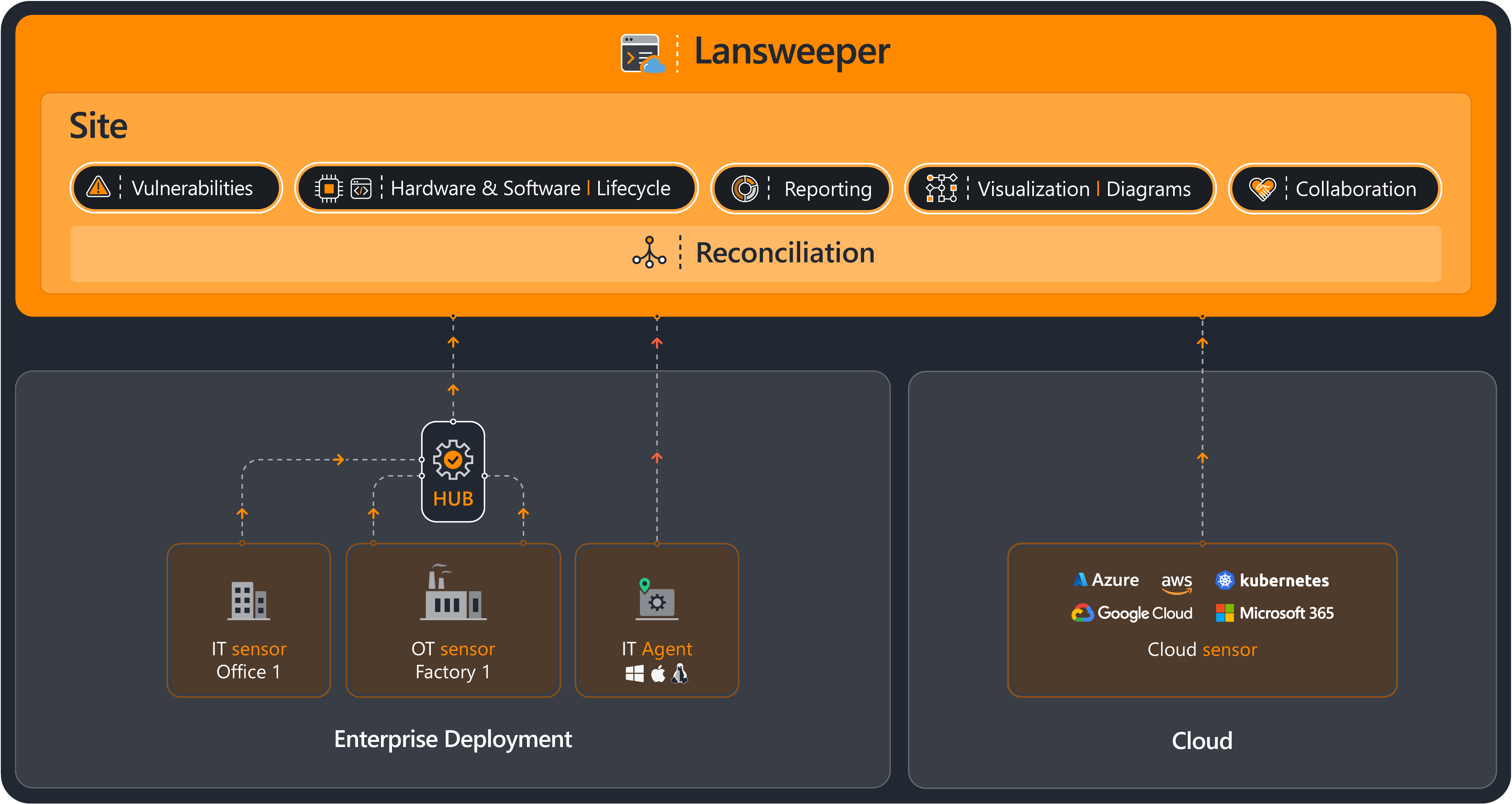Click the HUB gear checkmark icon

click(453, 460)
